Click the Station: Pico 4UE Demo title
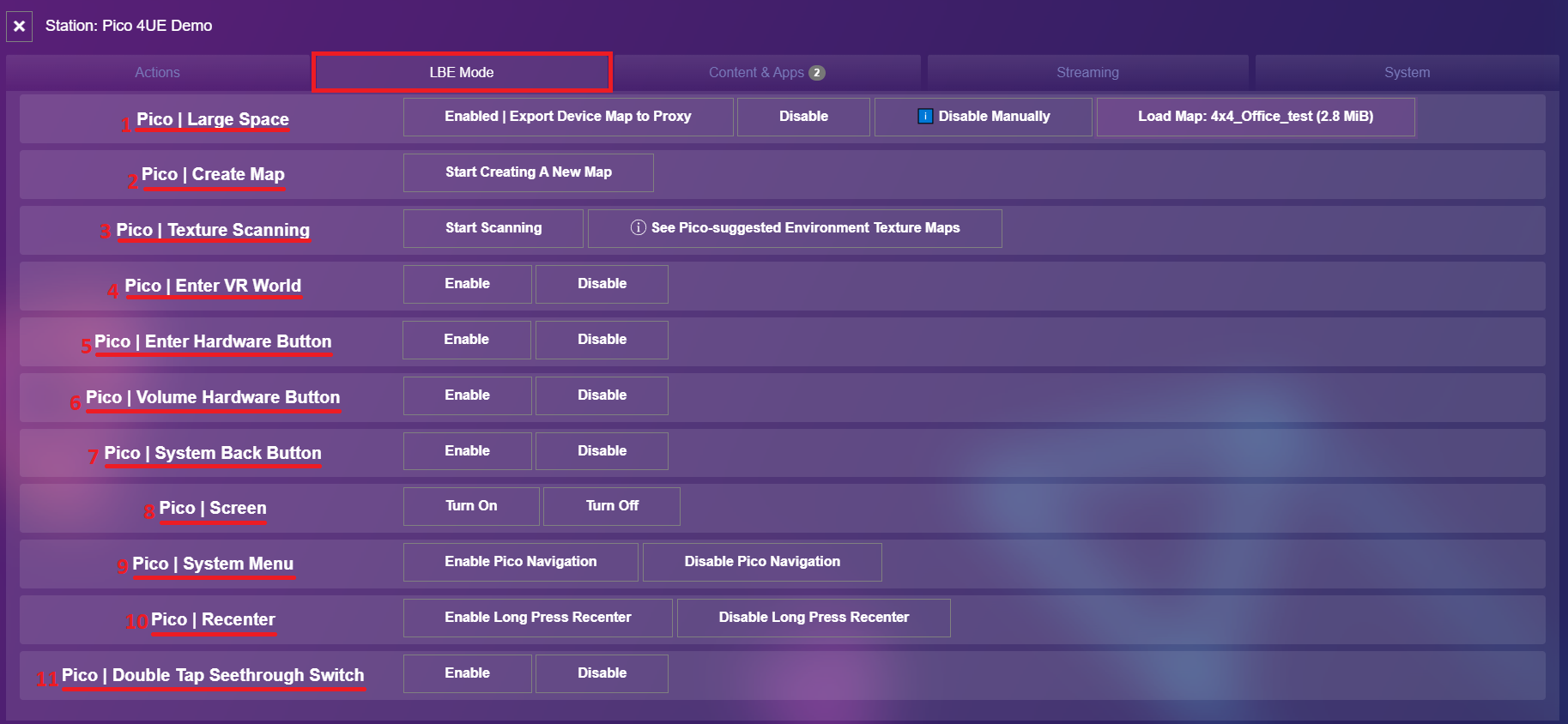Screen dimensions: 1568x724 129,26
